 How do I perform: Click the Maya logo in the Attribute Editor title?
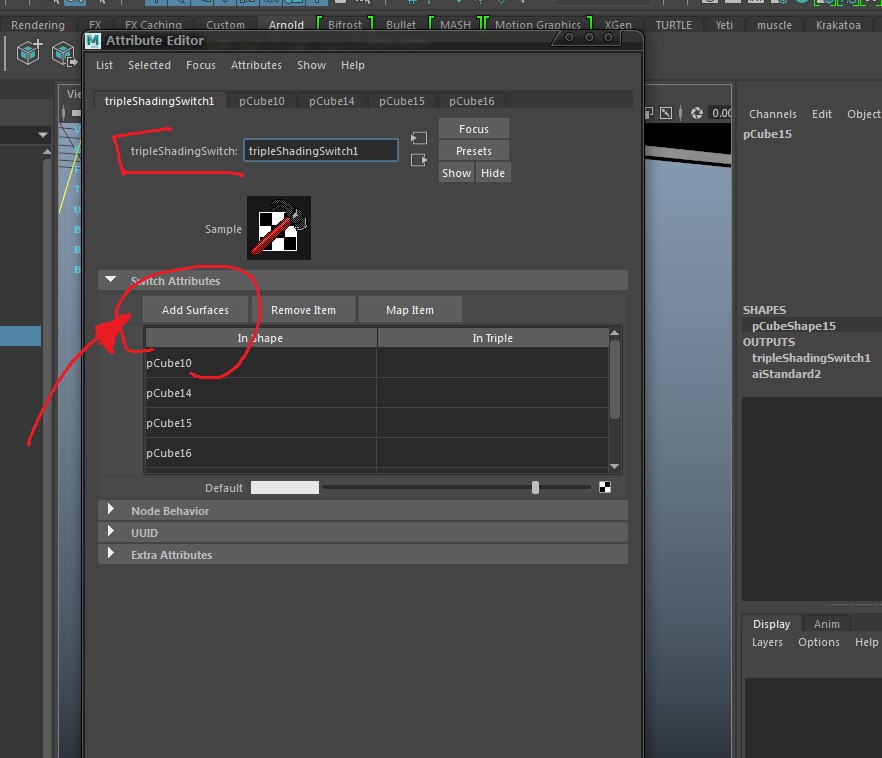(x=93, y=40)
